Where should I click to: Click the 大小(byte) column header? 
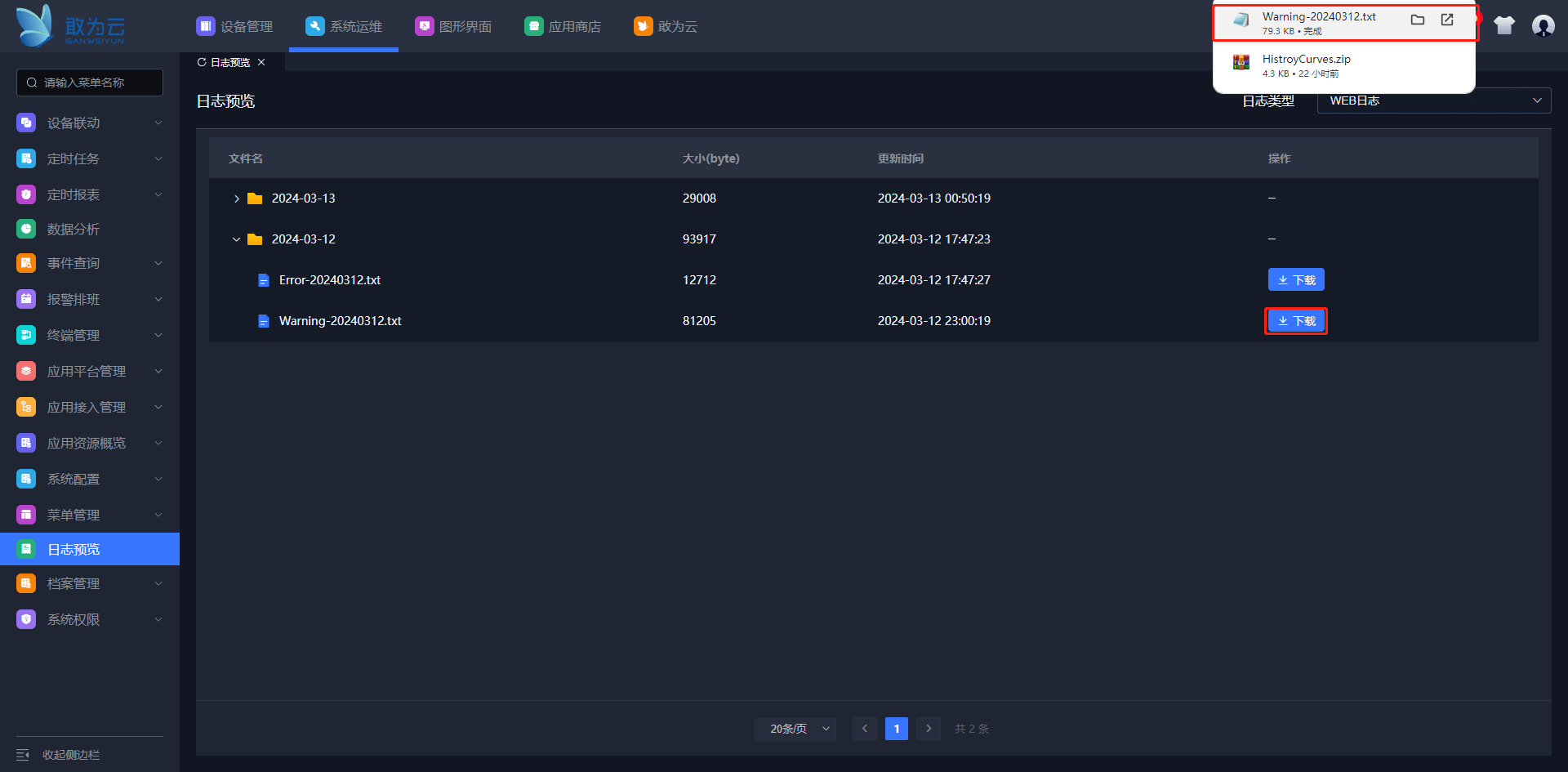point(711,158)
